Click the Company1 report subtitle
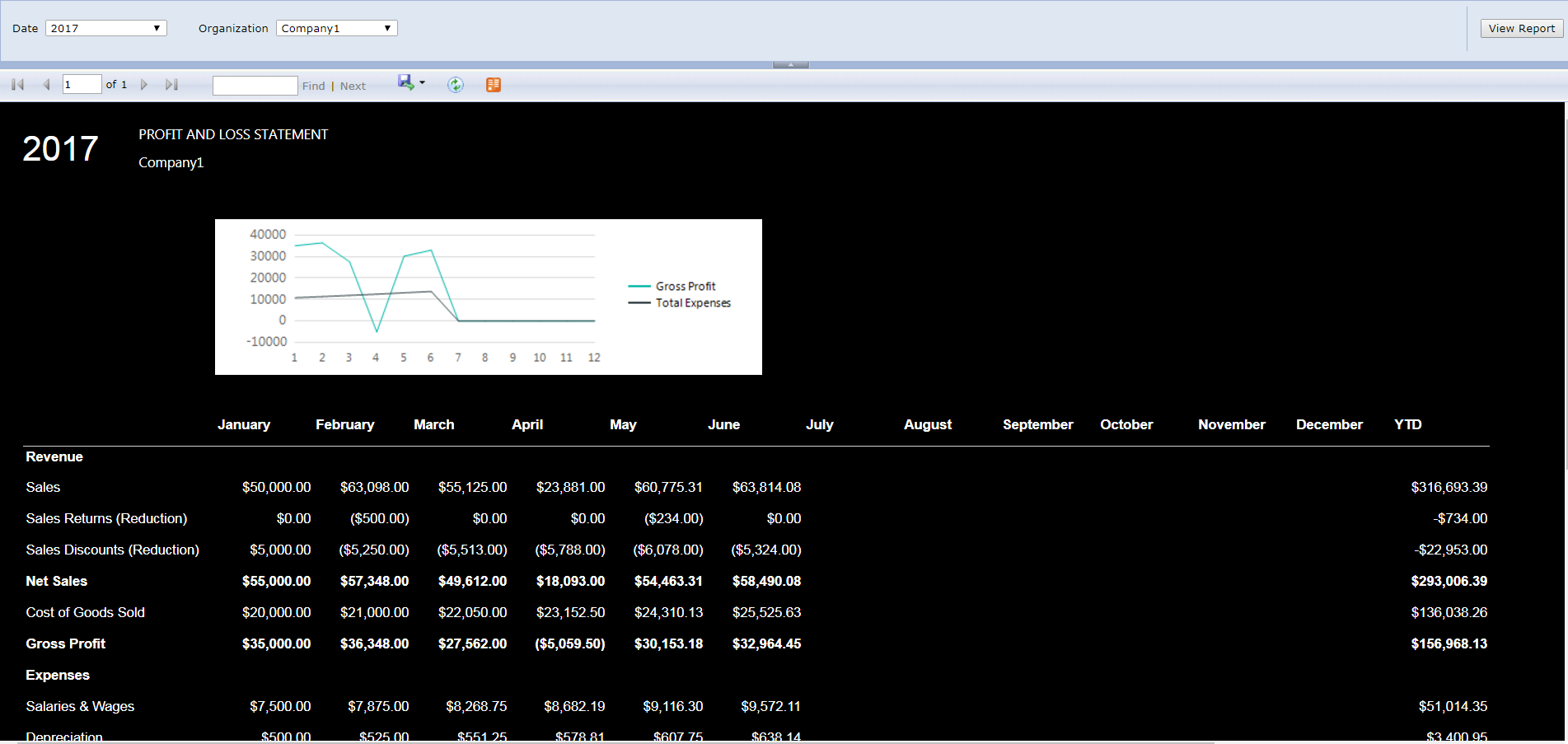The width and height of the screenshot is (1568, 744). tap(171, 162)
